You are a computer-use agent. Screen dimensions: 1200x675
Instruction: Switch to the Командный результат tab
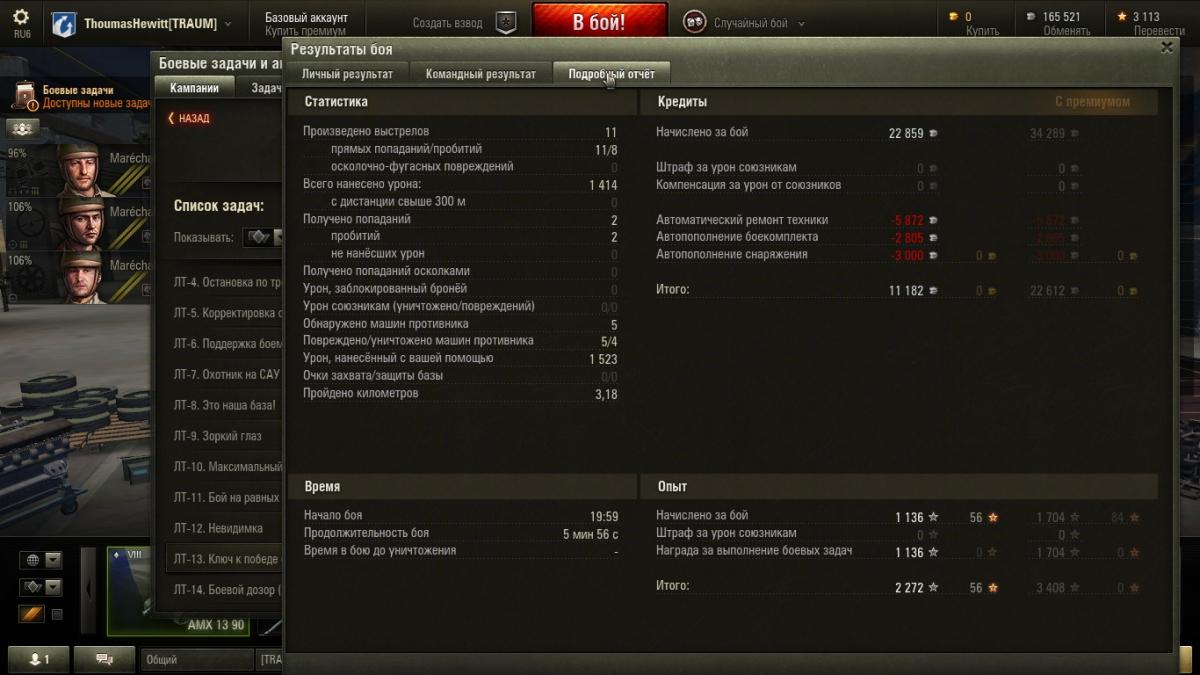point(480,74)
